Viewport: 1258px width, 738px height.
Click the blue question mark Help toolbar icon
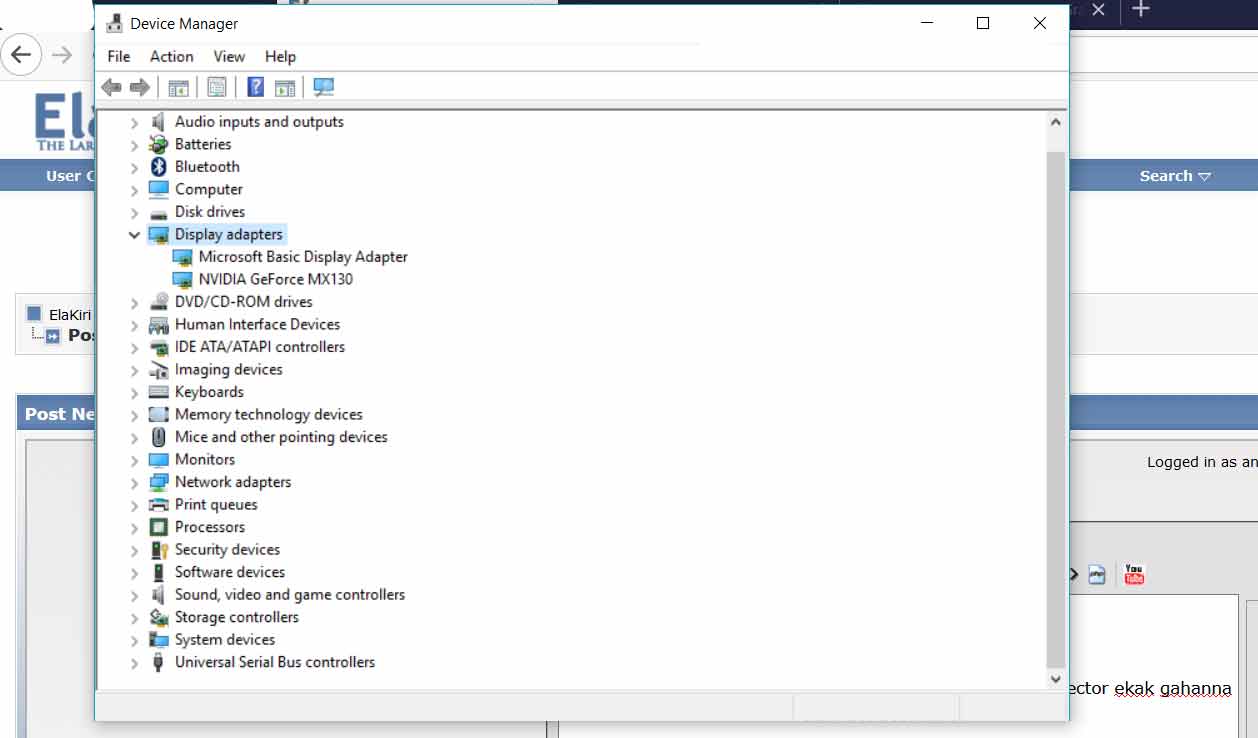pyautogui.click(x=256, y=88)
